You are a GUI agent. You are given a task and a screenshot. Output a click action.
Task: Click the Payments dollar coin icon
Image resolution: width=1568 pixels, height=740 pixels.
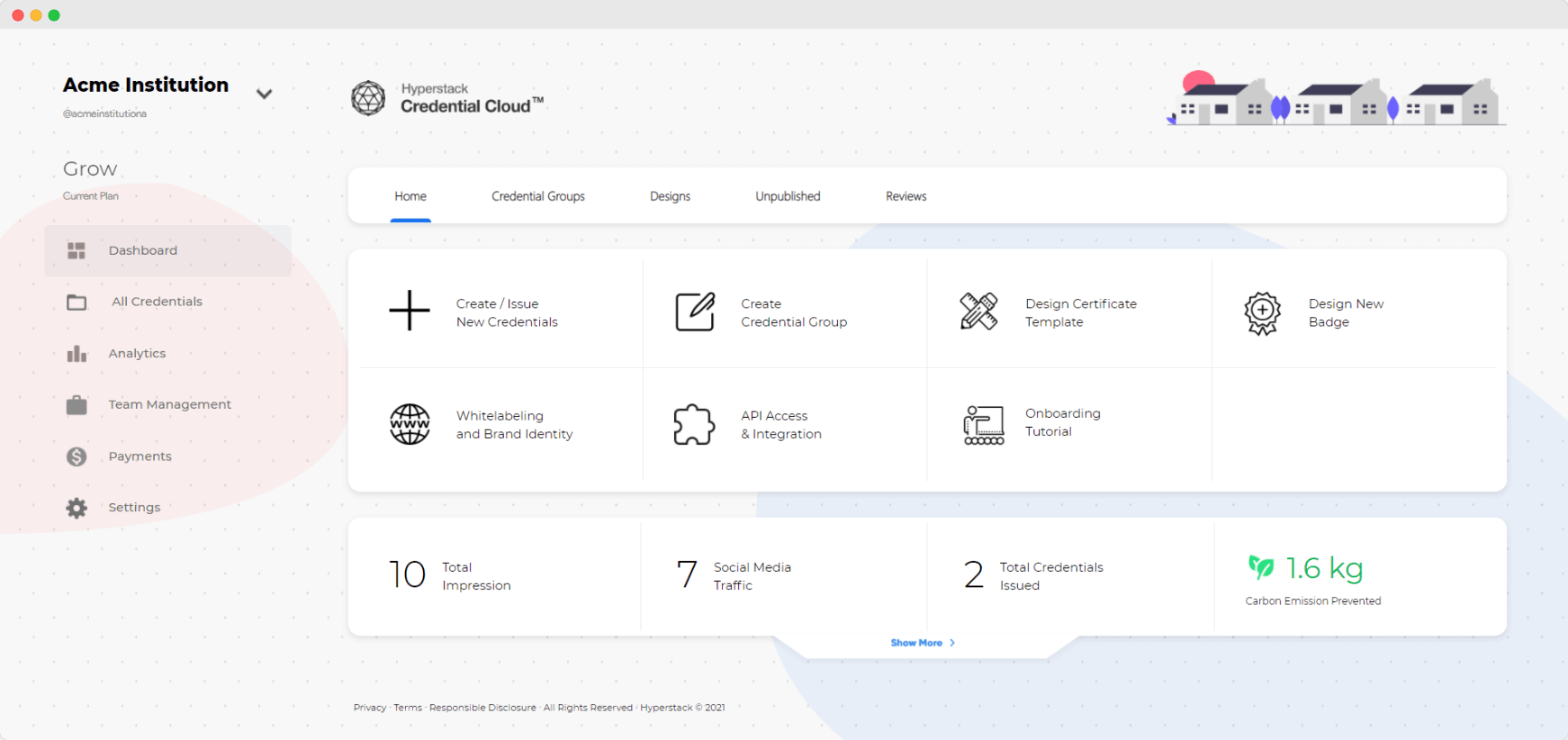[77, 456]
